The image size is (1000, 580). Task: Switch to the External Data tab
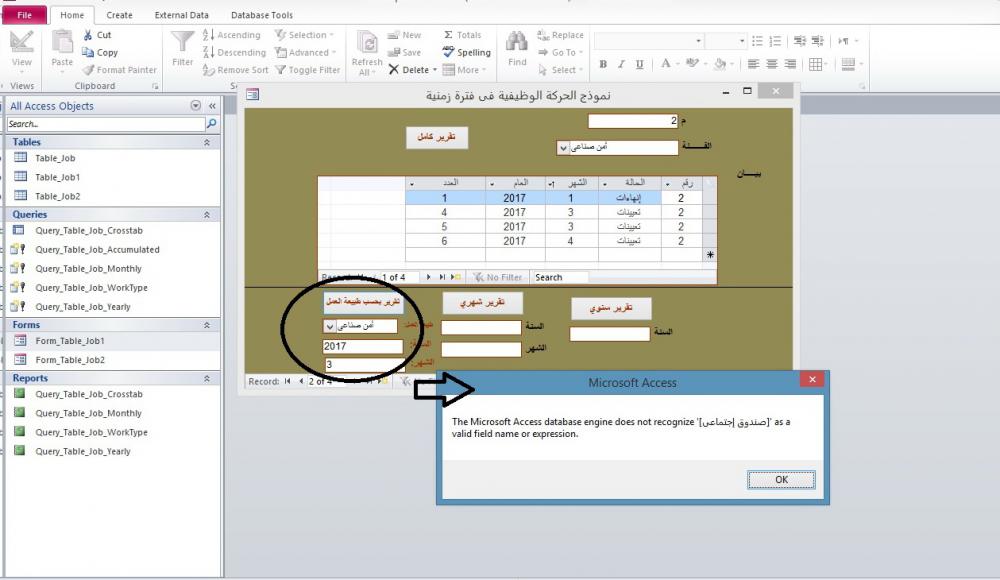point(181,15)
